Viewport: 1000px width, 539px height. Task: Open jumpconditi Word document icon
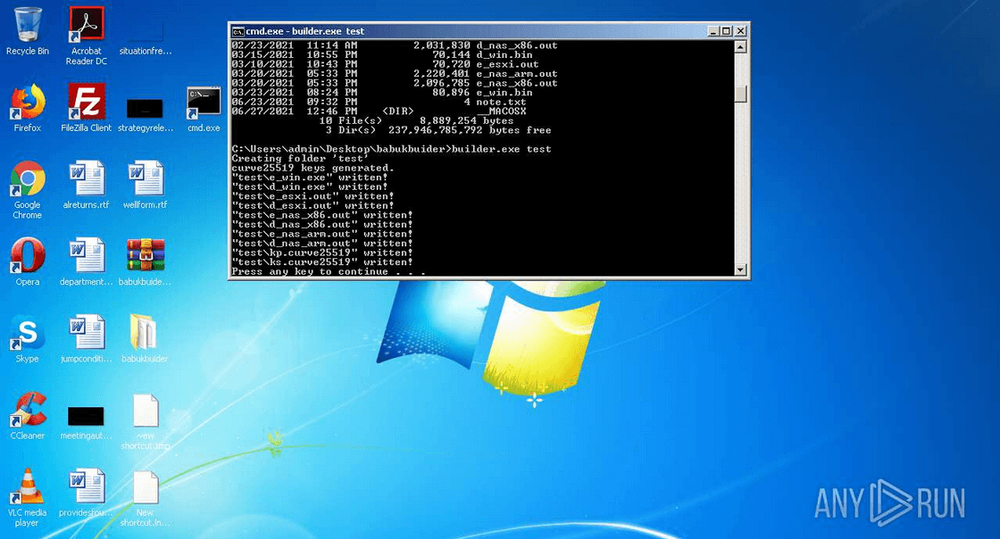[x=87, y=333]
